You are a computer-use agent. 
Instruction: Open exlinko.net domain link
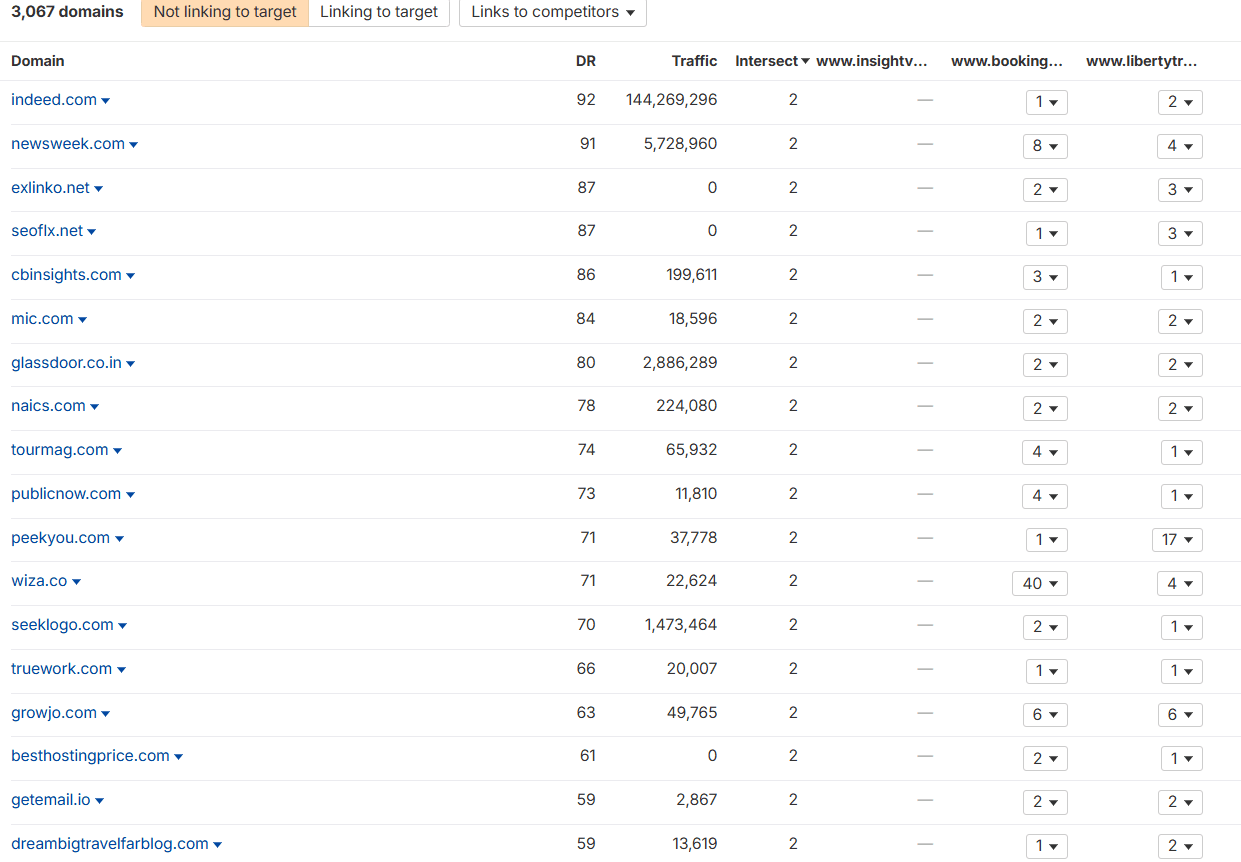point(50,188)
